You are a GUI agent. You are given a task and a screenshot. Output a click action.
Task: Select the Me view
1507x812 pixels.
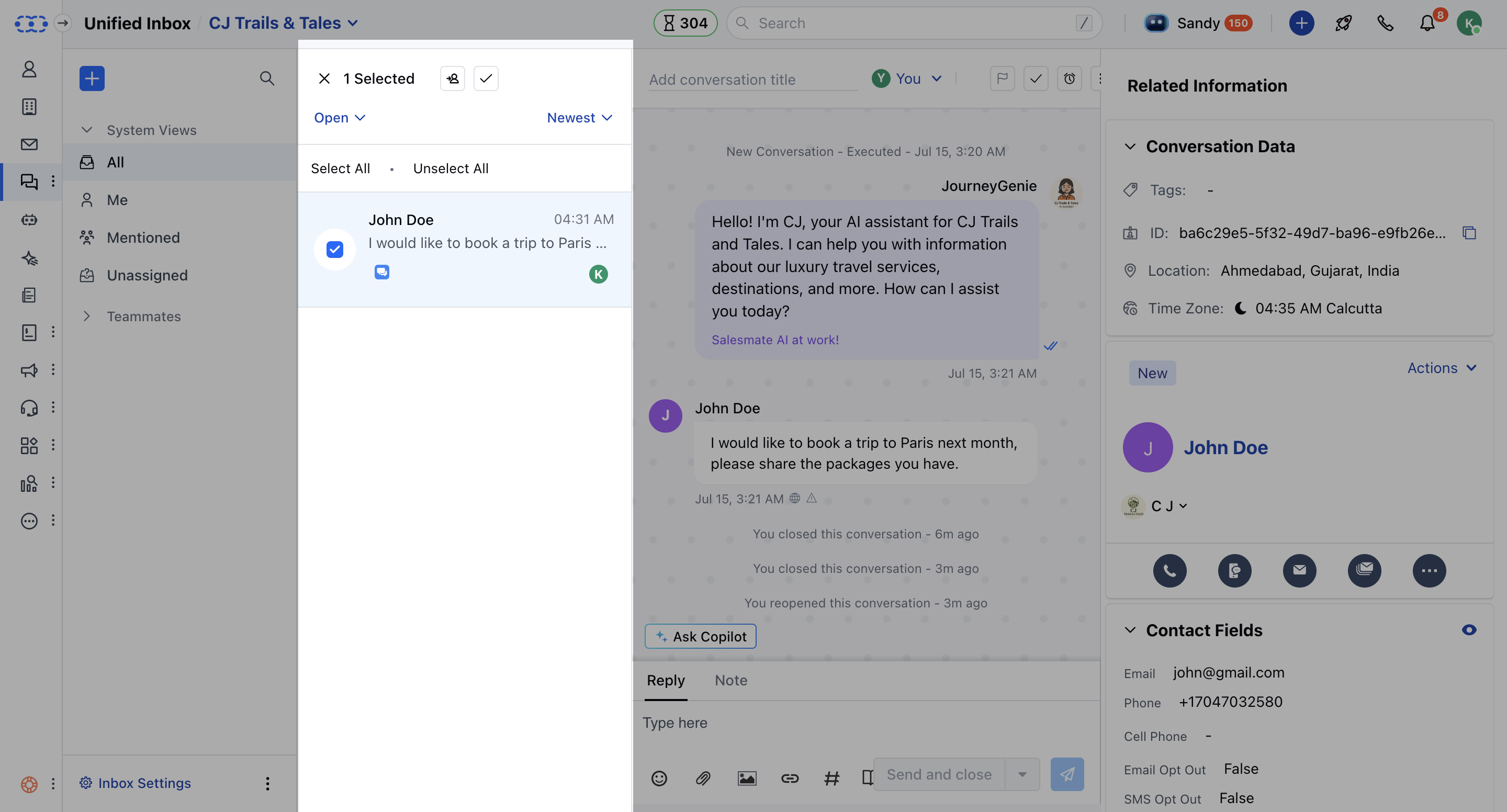click(x=179, y=199)
